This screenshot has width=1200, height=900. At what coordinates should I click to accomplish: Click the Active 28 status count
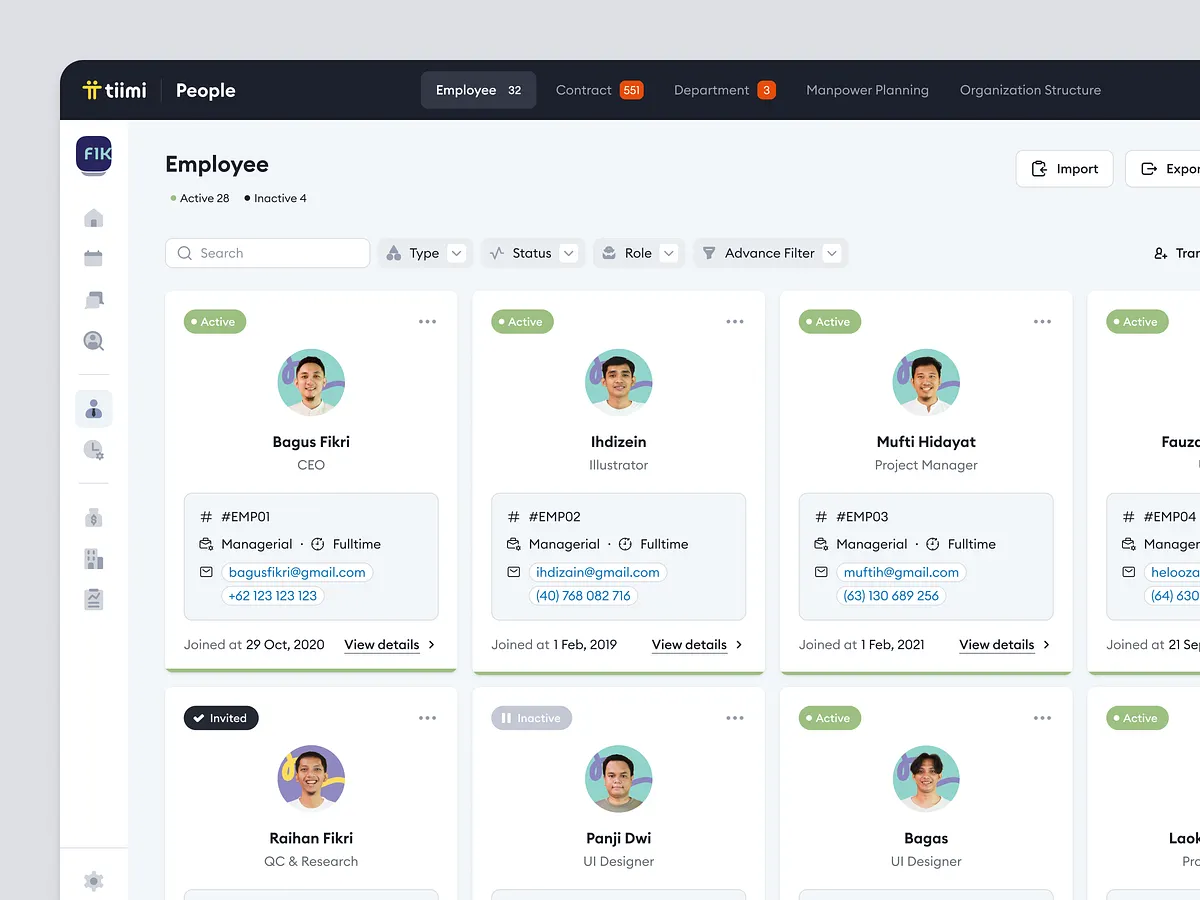pyautogui.click(x=200, y=198)
